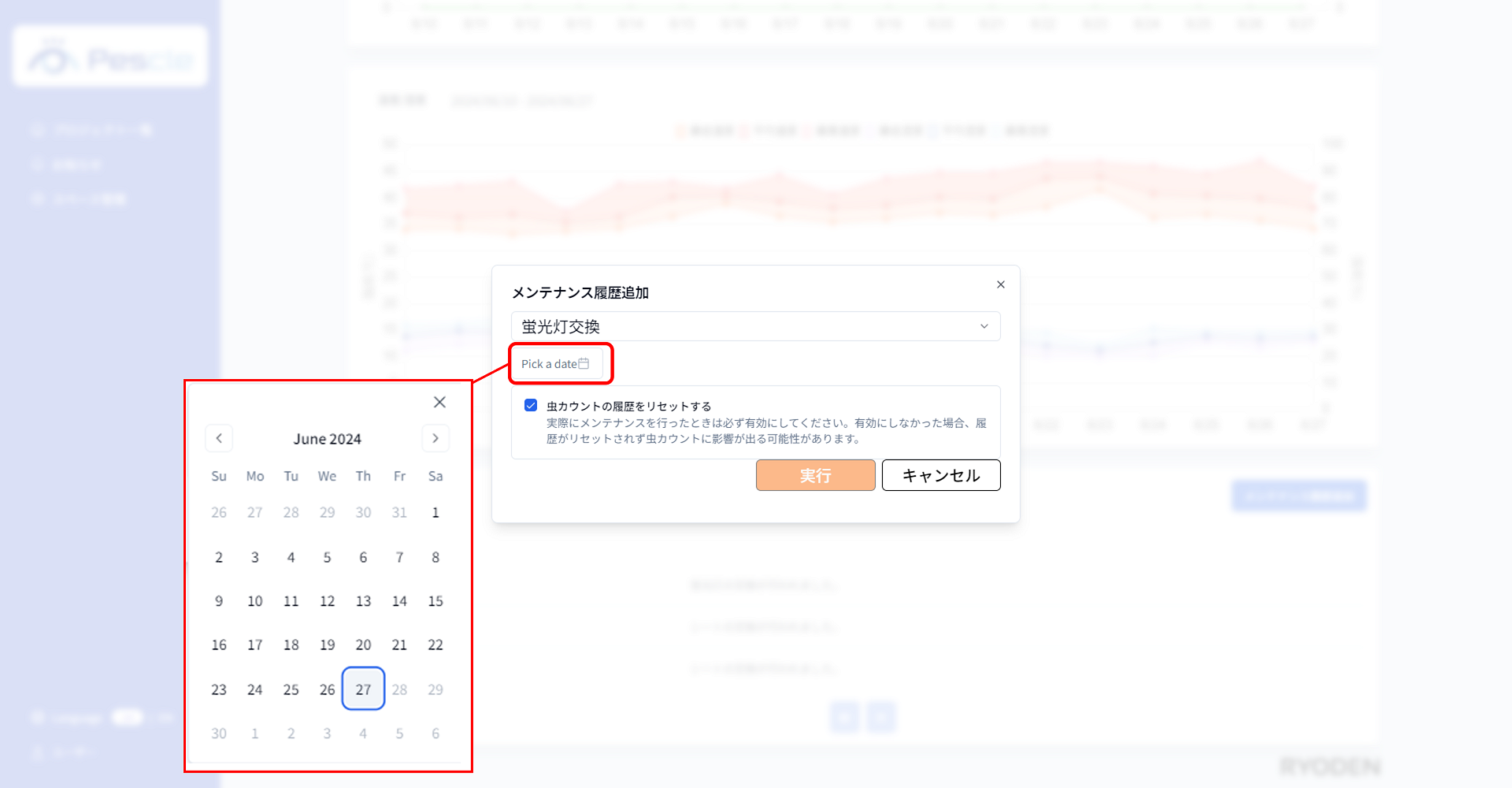This screenshot has height=788, width=1512.
Task: Expand the 蛍光灯交換 maintenance type dropdown
Action: pos(754,326)
